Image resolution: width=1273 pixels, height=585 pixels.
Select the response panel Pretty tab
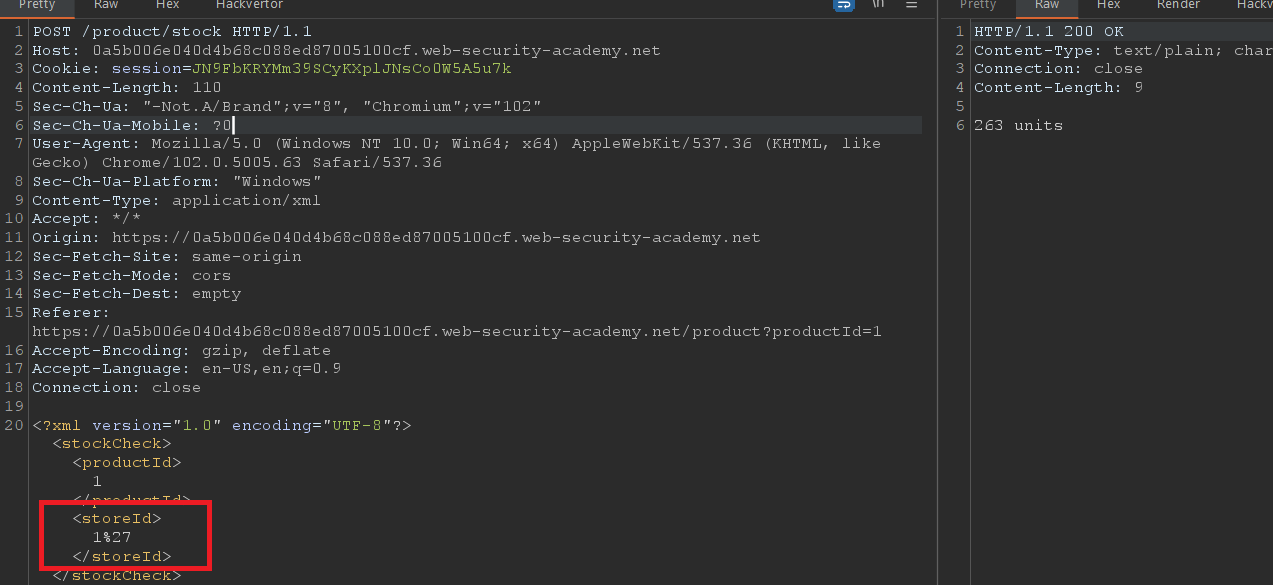click(978, 5)
